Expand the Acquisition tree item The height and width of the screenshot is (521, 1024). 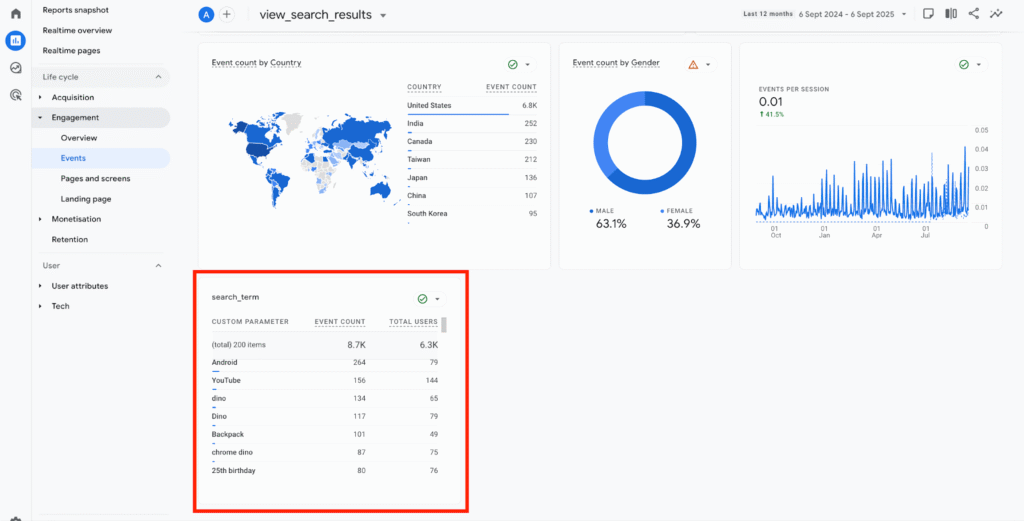(x=40, y=98)
